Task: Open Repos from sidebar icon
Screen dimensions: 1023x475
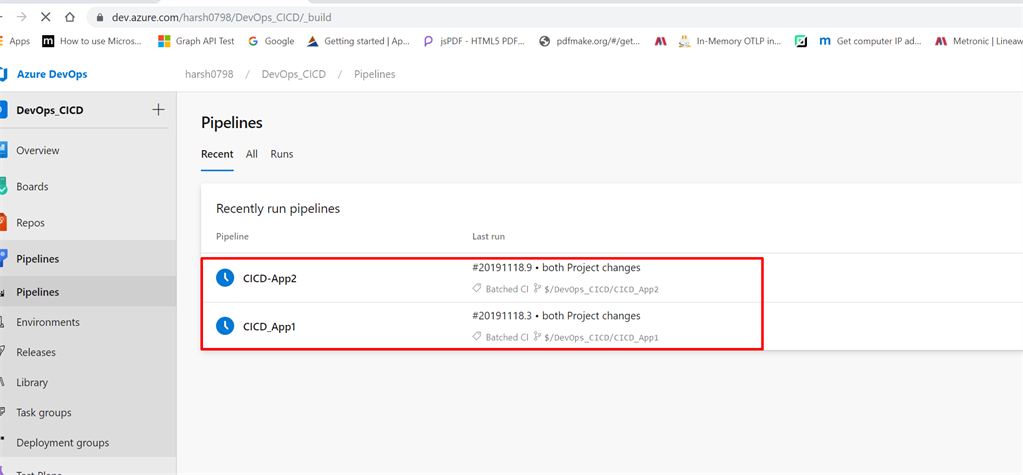Action: (x=4, y=223)
